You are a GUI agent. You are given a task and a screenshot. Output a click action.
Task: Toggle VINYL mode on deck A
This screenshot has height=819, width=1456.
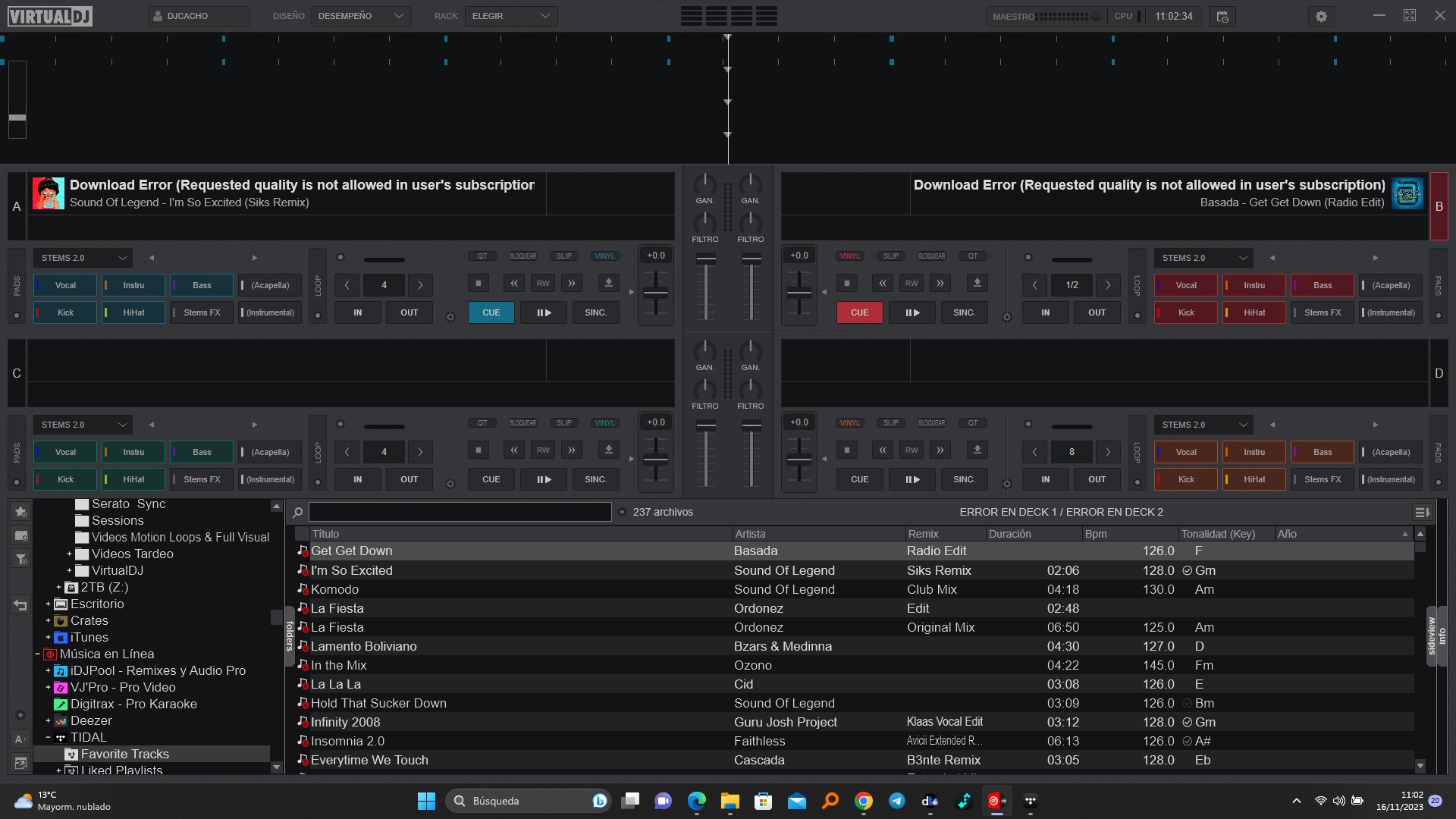point(604,256)
